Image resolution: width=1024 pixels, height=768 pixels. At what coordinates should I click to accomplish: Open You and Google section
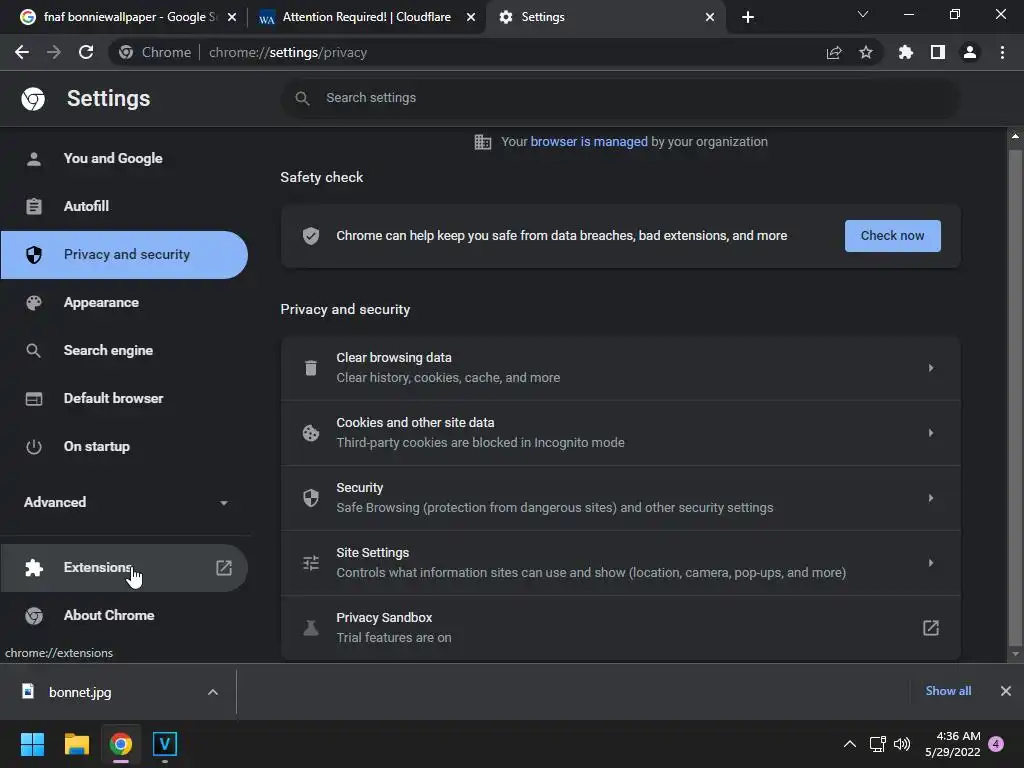click(125, 159)
